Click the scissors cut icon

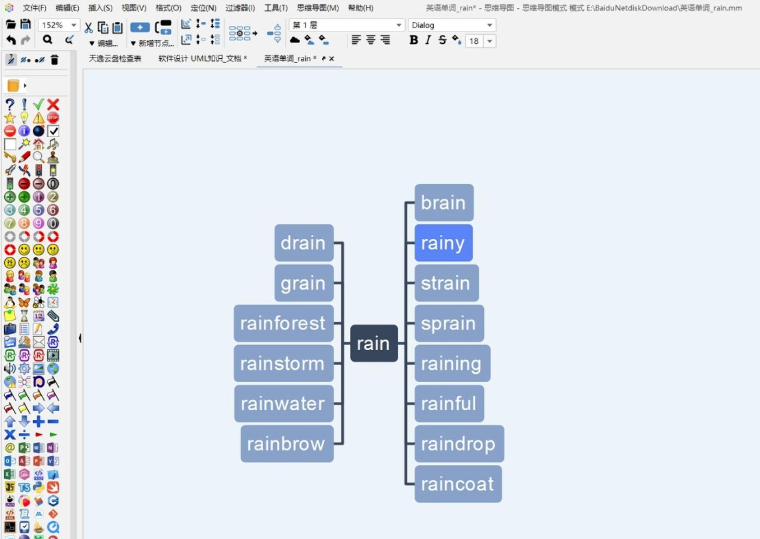[x=88, y=27]
